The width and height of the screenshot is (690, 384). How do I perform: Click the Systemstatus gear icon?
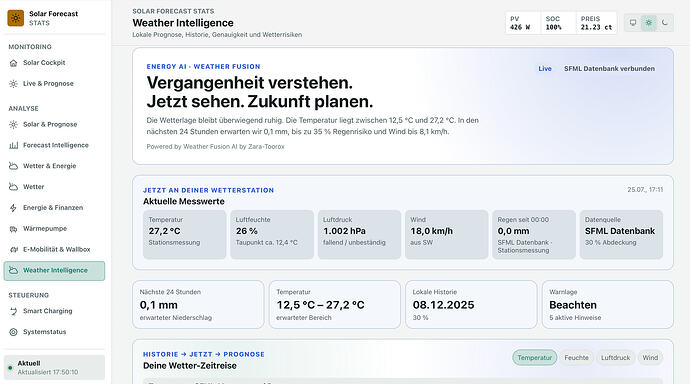14,332
